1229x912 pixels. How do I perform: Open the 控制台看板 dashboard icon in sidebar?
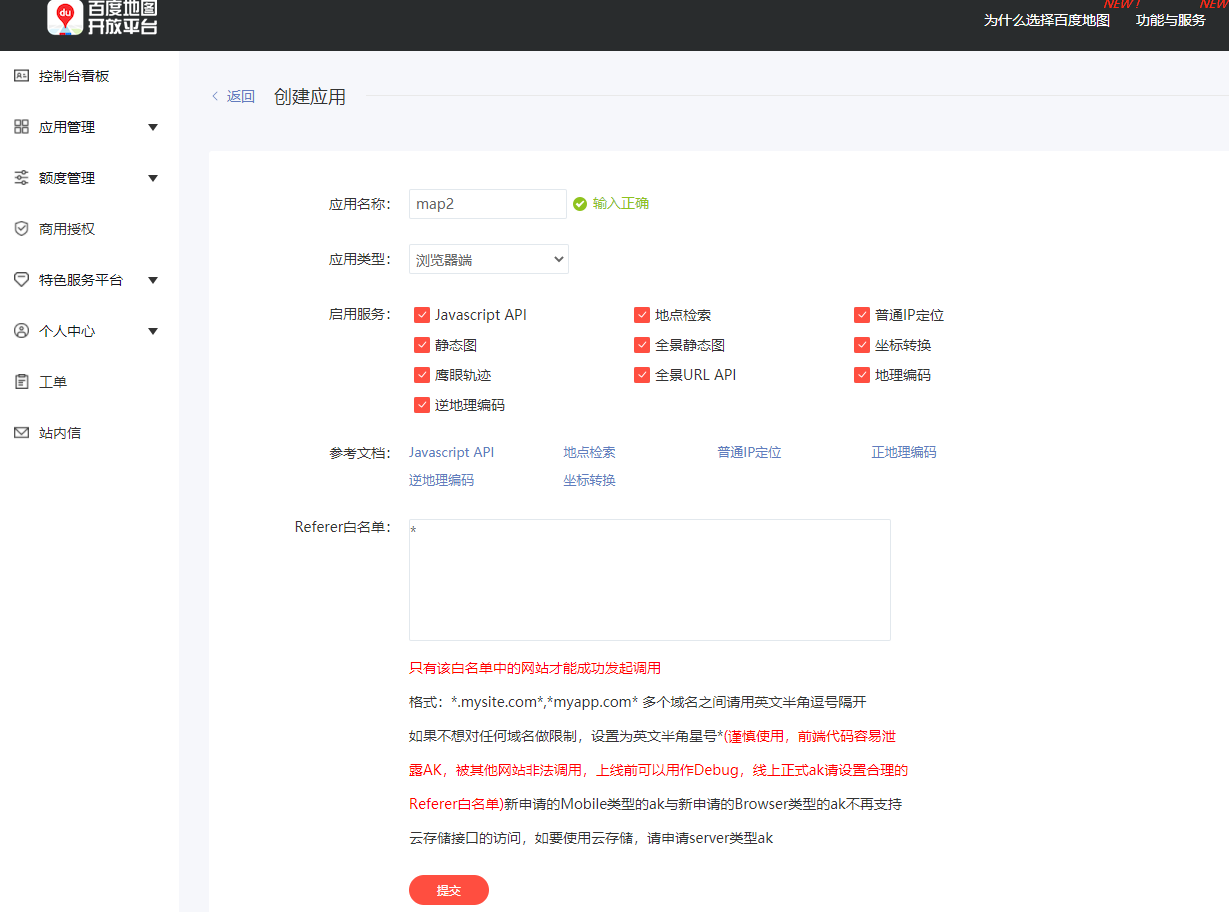pos(22,75)
